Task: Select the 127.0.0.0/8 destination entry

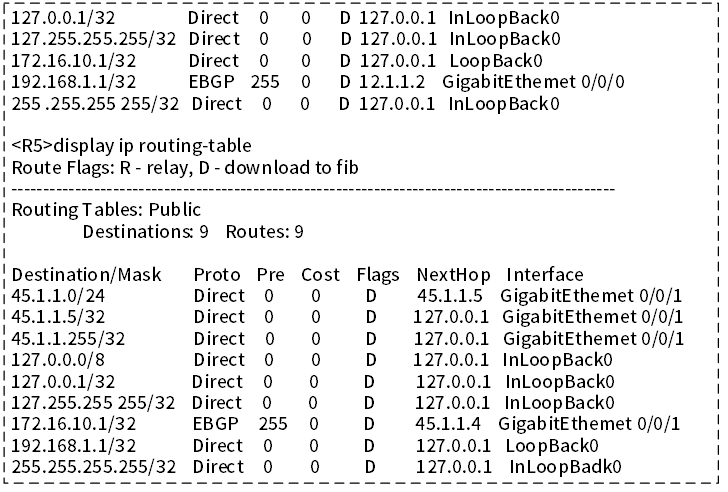Action: [56, 359]
